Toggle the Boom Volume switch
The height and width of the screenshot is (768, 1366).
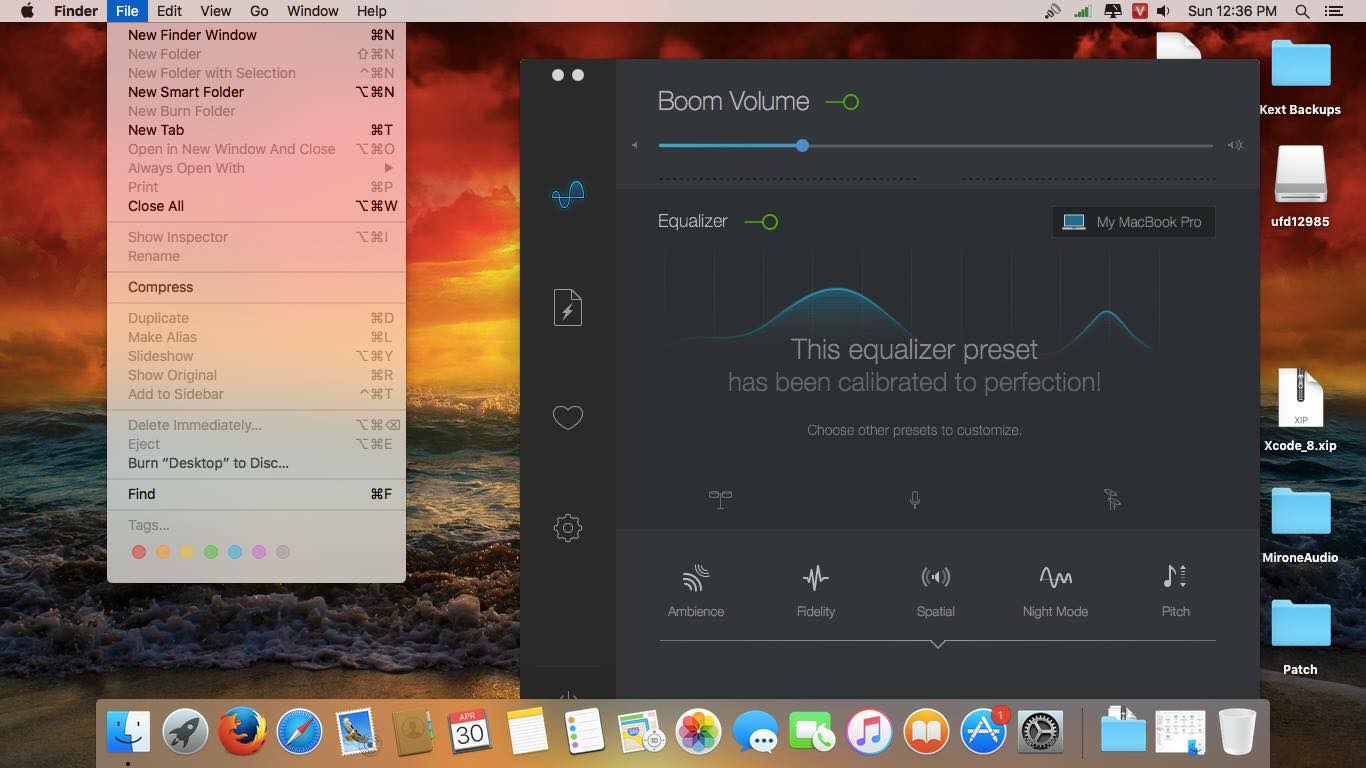tap(842, 102)
